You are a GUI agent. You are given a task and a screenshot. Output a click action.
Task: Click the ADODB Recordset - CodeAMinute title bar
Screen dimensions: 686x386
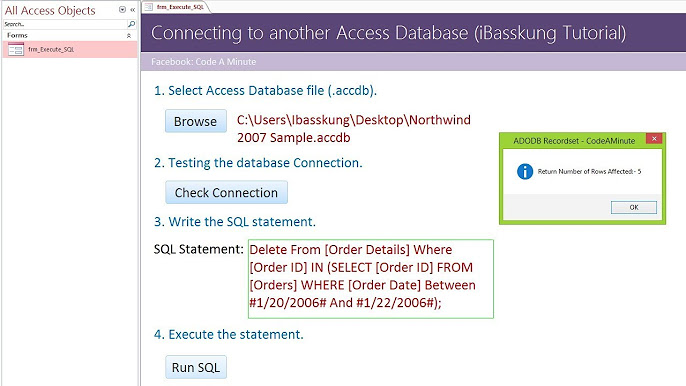[x=574, y=141]
